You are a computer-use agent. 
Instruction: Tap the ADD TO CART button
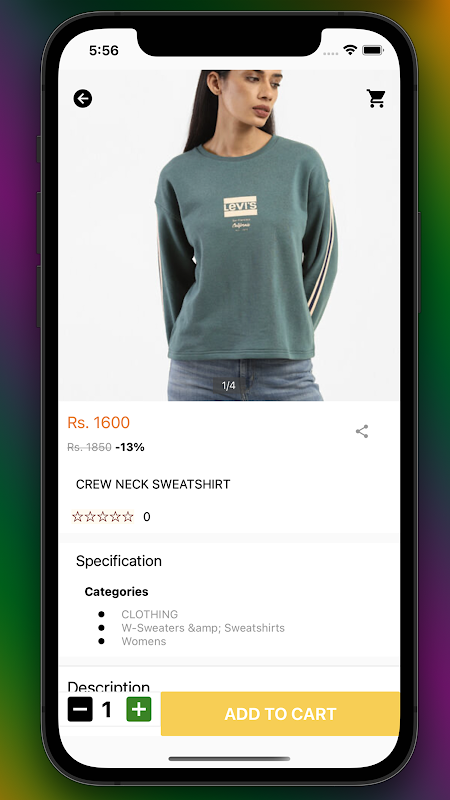pos(280,714)
